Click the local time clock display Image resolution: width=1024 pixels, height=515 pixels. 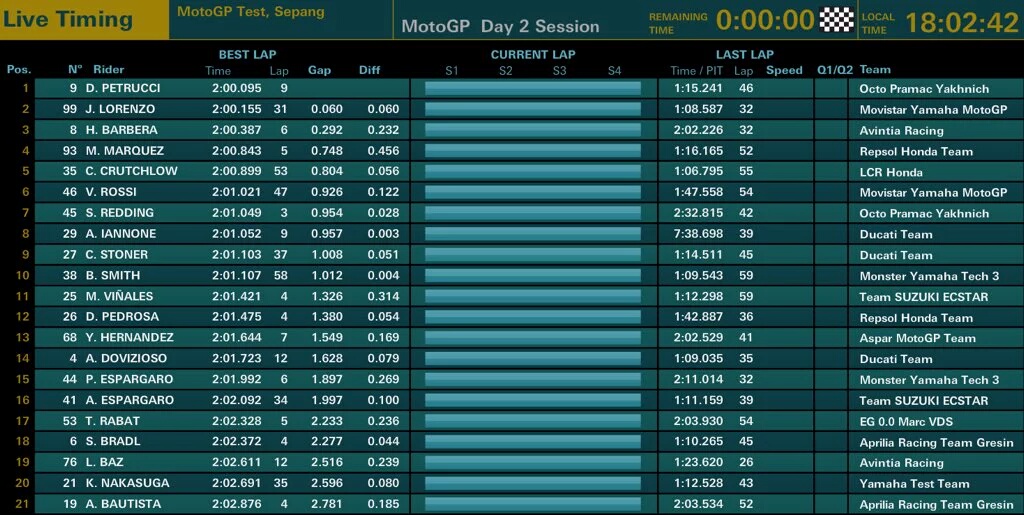click(962, 22)
